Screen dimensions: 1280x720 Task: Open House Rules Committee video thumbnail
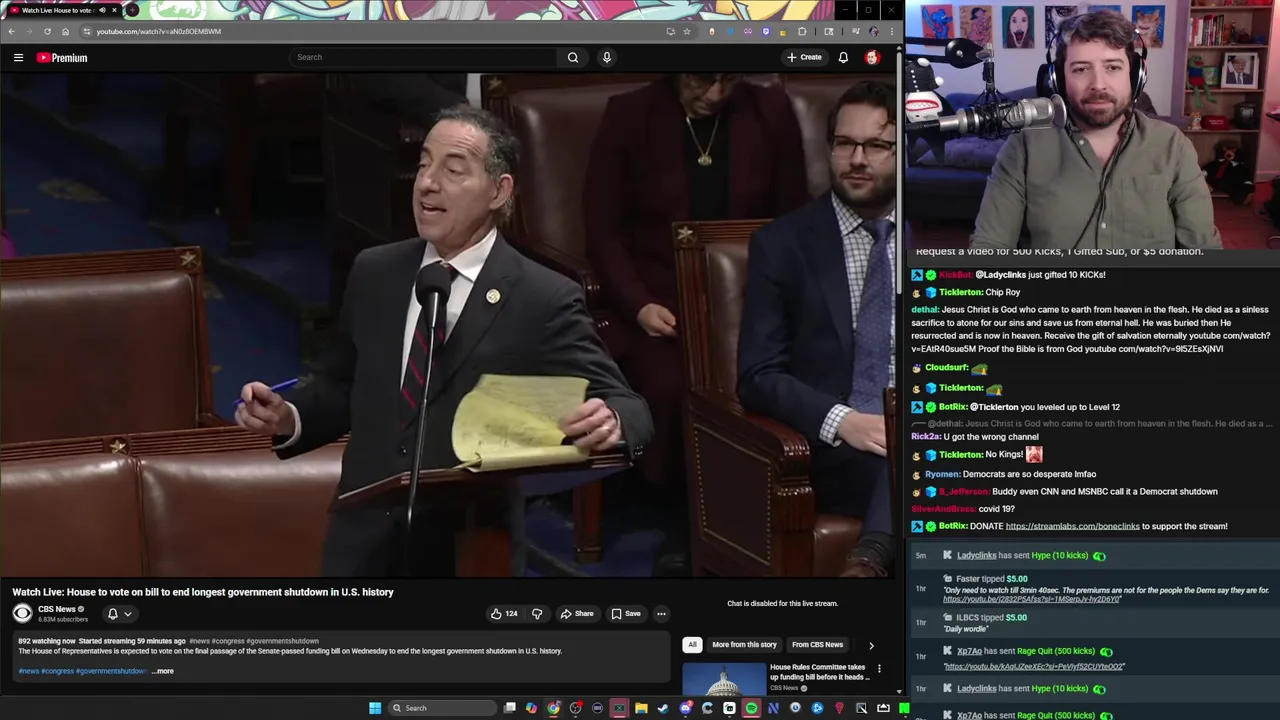(x=724, y=679)
